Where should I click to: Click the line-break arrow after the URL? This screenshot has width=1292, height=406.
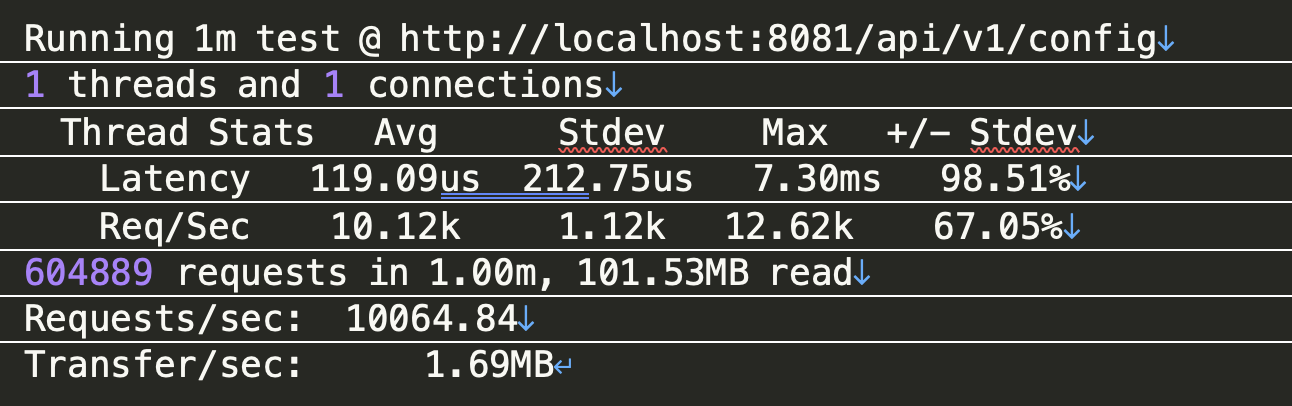point(1166,41)
